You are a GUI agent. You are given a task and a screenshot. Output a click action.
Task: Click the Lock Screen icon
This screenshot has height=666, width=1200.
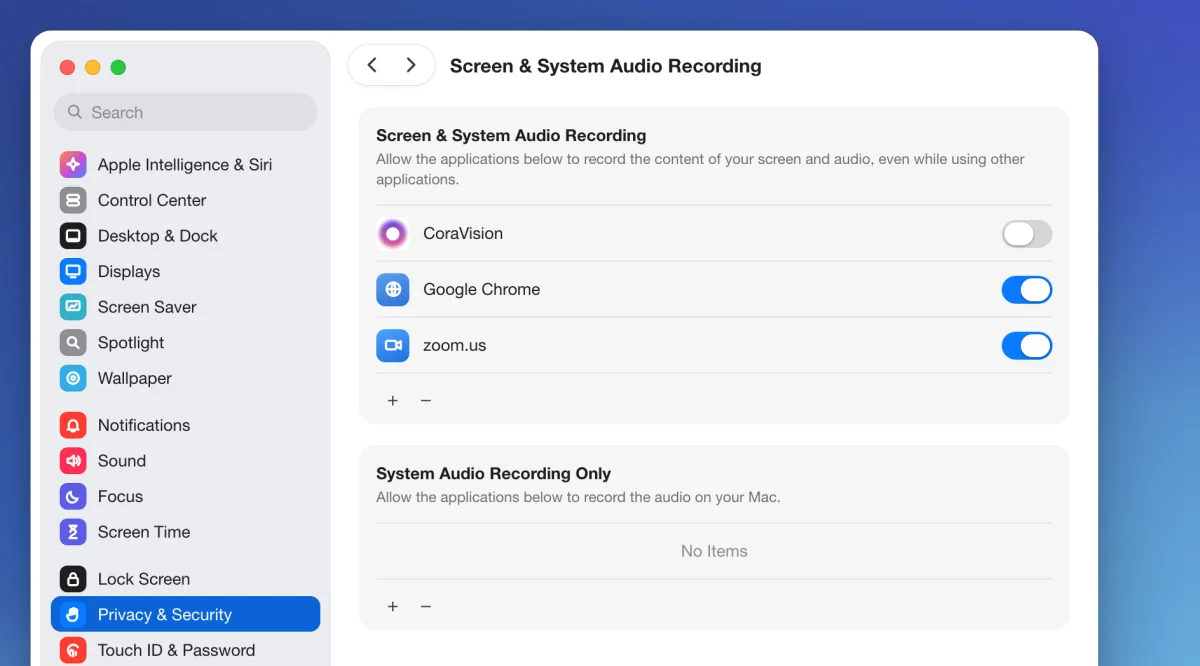click(x=73, y=579)
